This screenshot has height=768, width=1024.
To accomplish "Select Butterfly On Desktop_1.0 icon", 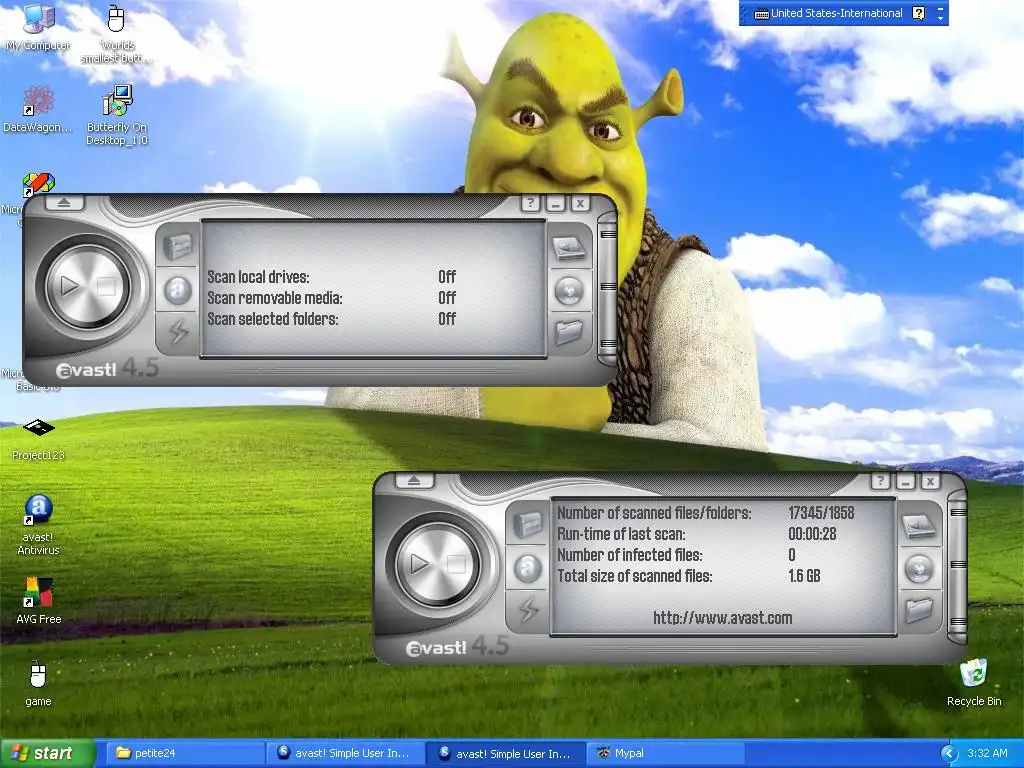I will pos(117,115).
